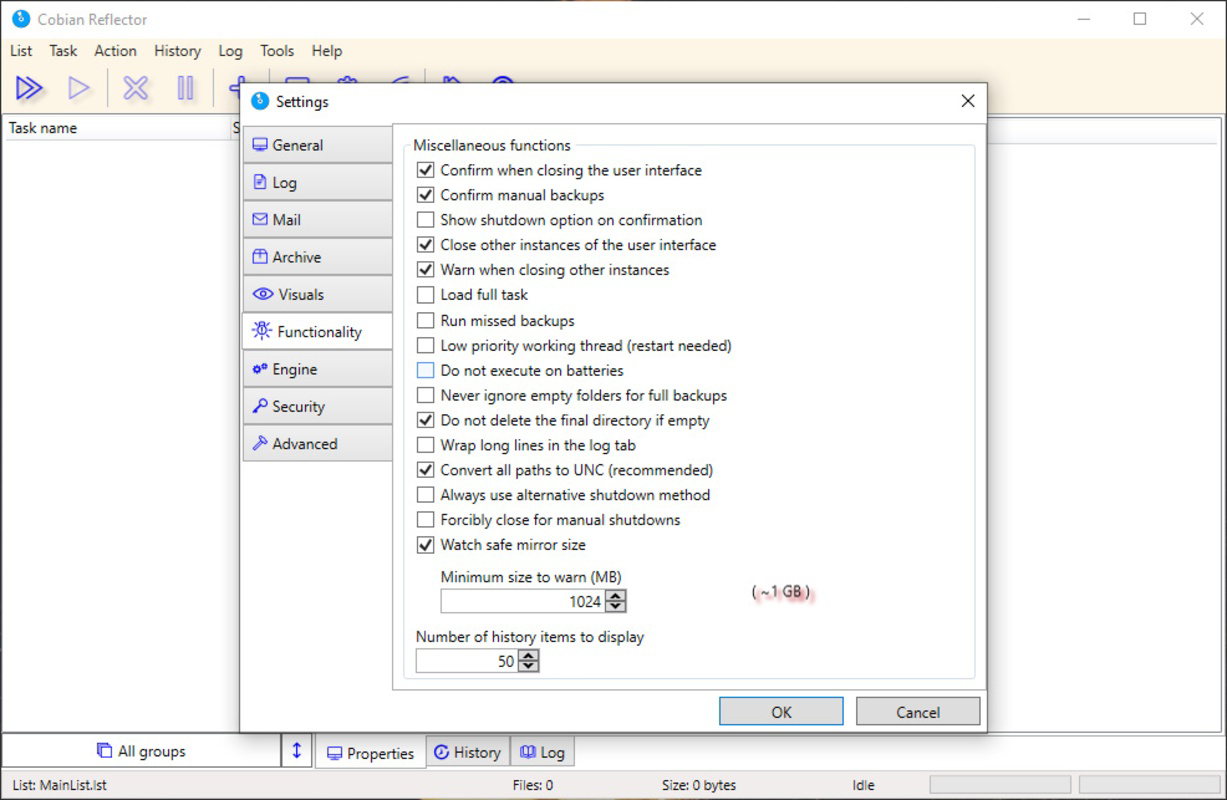Uncheck Confirm when closing the user interface
This screenshot has height=800, width=1227.
click(x=426, y=170)
